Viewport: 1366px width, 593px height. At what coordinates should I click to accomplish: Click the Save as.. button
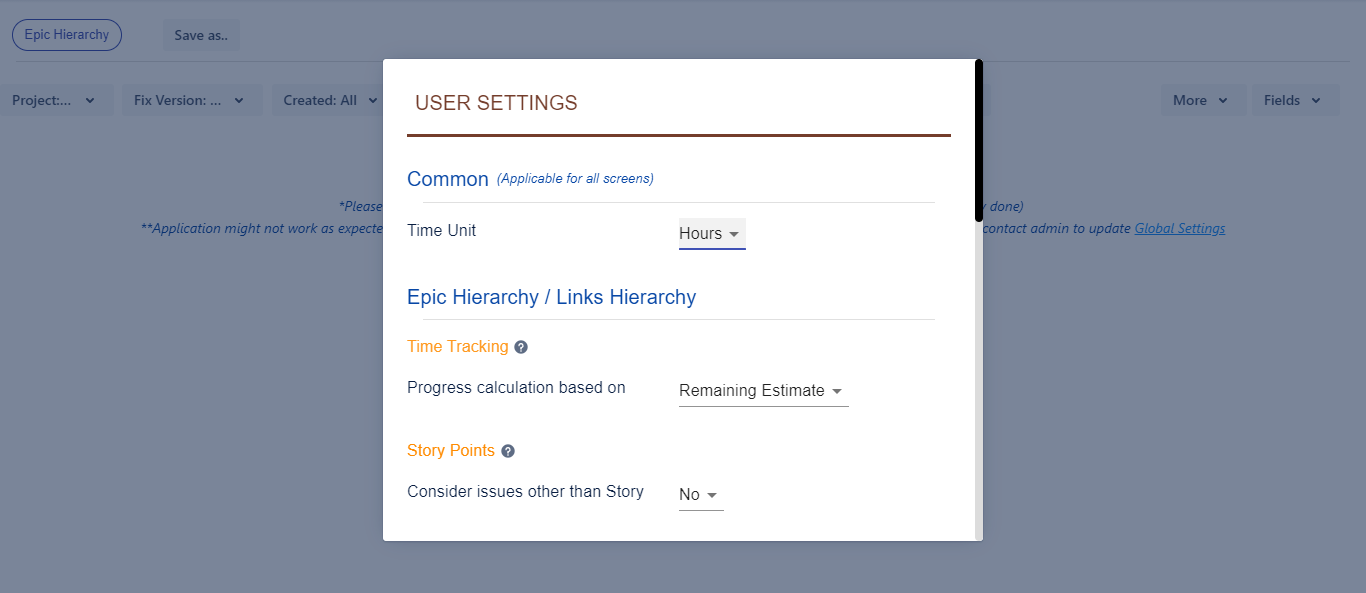[x=201, y=35]
